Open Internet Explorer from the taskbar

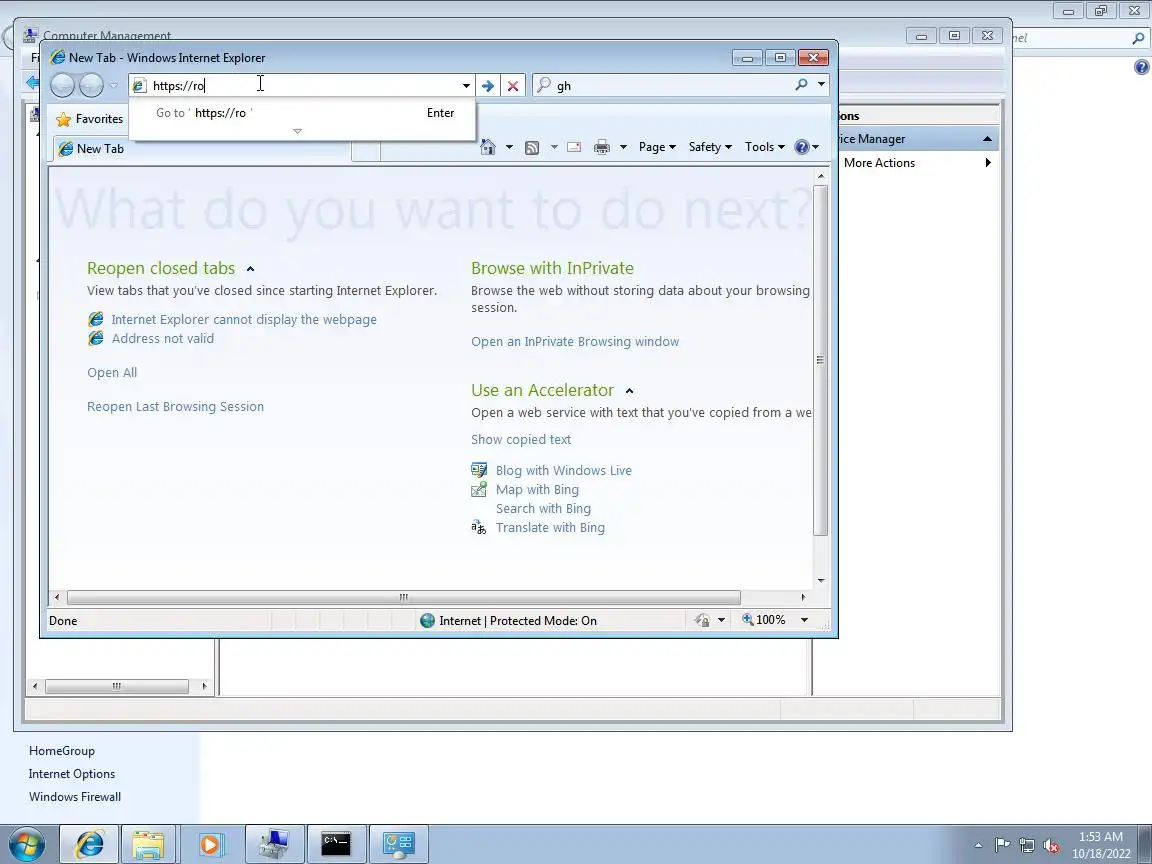(89, 845)
